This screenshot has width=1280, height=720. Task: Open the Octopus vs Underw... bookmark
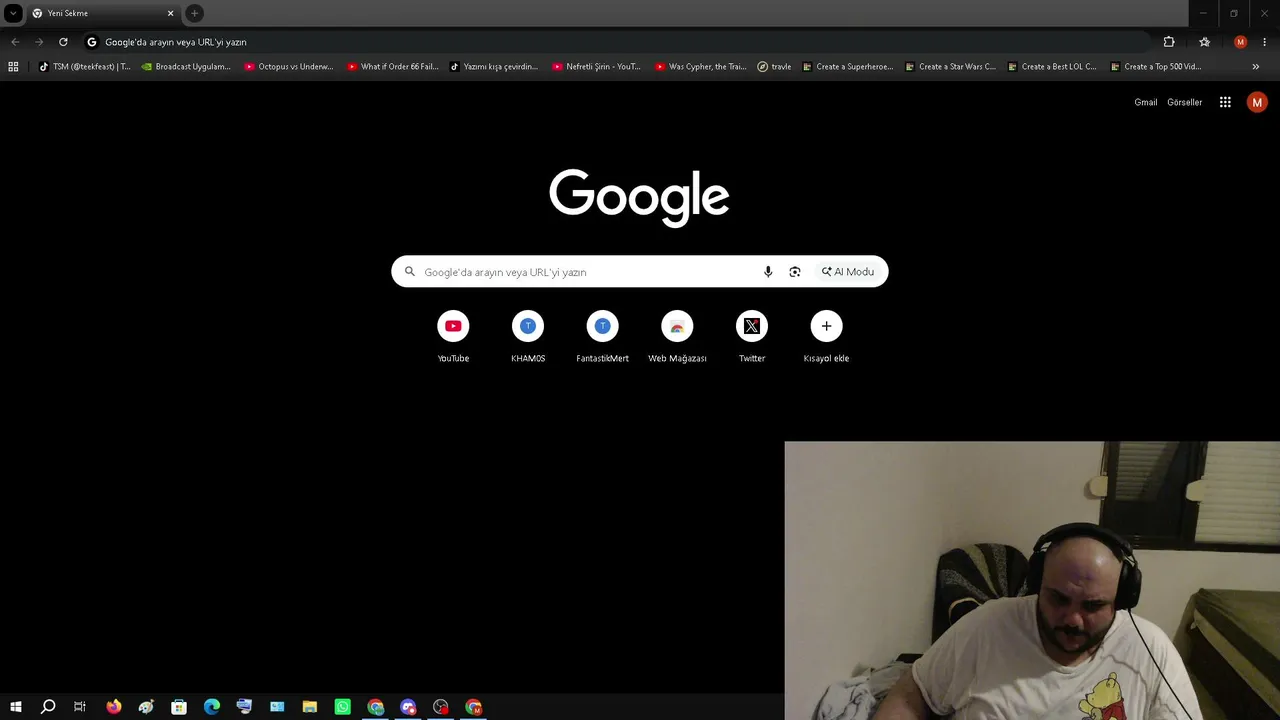pyautogui.click(x=289, y=67)
